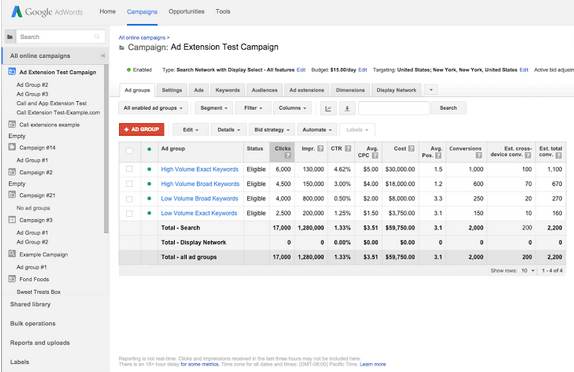Screen dimensions: 574x372
Task: Click the Google AdWords logo
Action: (x=47, y=12)
